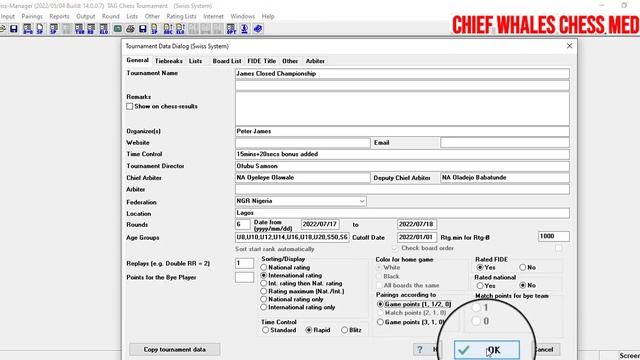Set Rated FIDE to No
Viewport: 640px width, 360px height.
click(522, 267)
